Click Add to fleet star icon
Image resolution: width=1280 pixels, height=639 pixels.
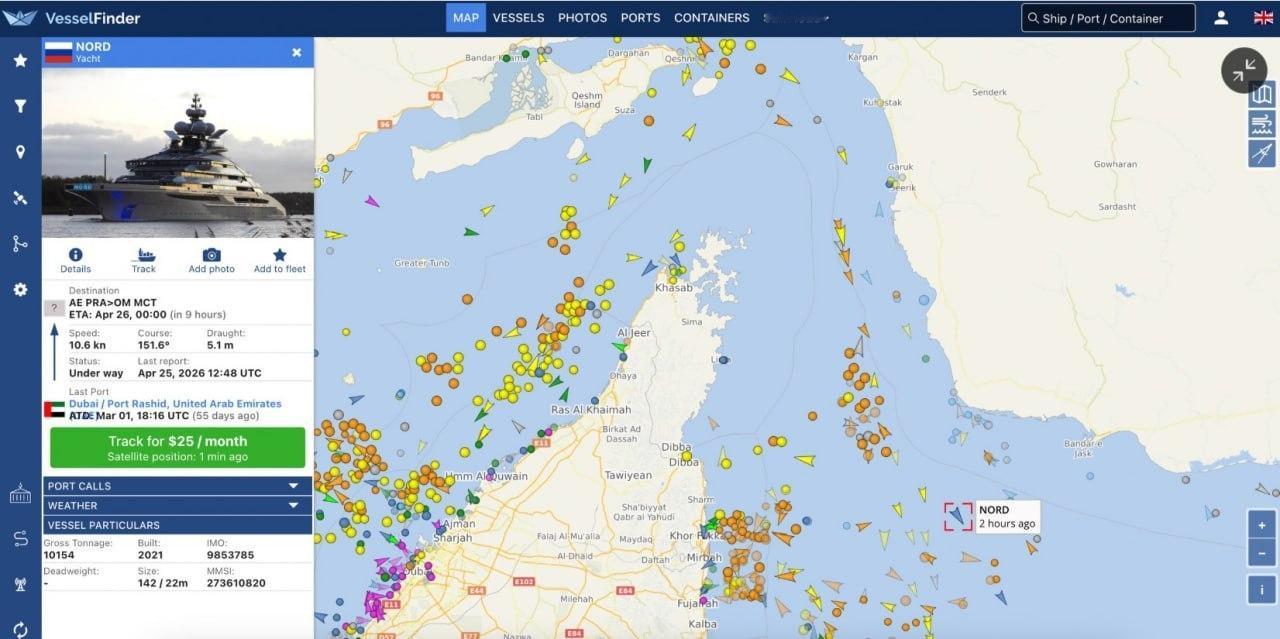tap(280, 255)
